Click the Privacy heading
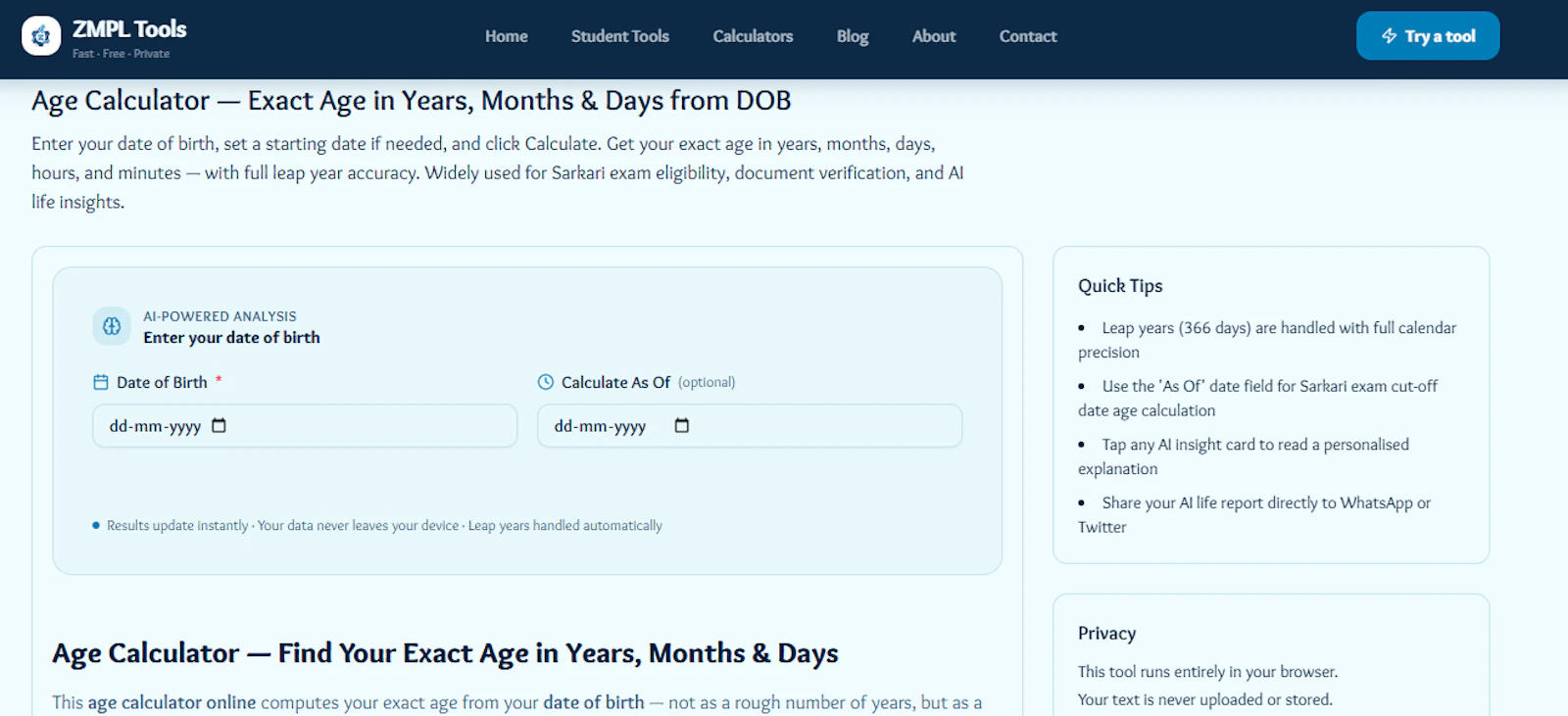The height and width of the screenshot is (716, 1568). click(x=1106, y=634)
